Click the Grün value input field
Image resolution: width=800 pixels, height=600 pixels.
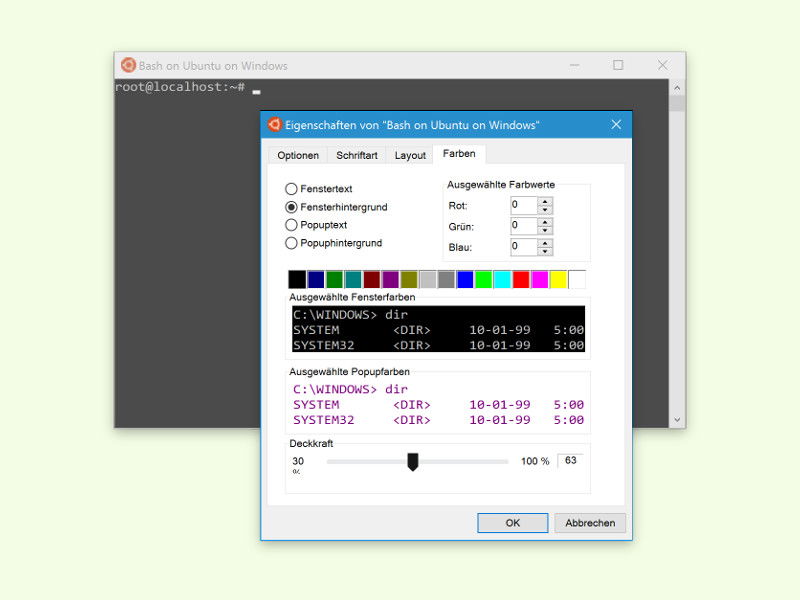tap(523, 226)
